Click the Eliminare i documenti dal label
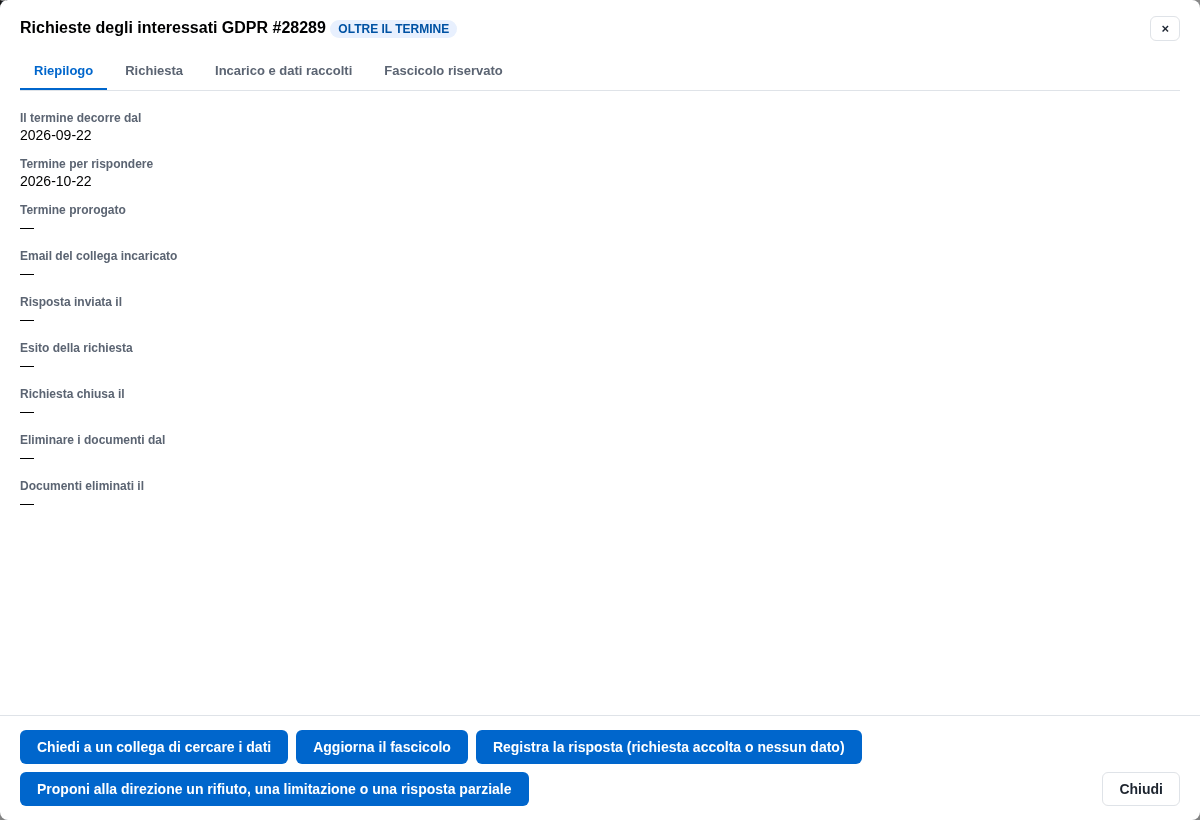1200x820 pixels. pos(93,440)
